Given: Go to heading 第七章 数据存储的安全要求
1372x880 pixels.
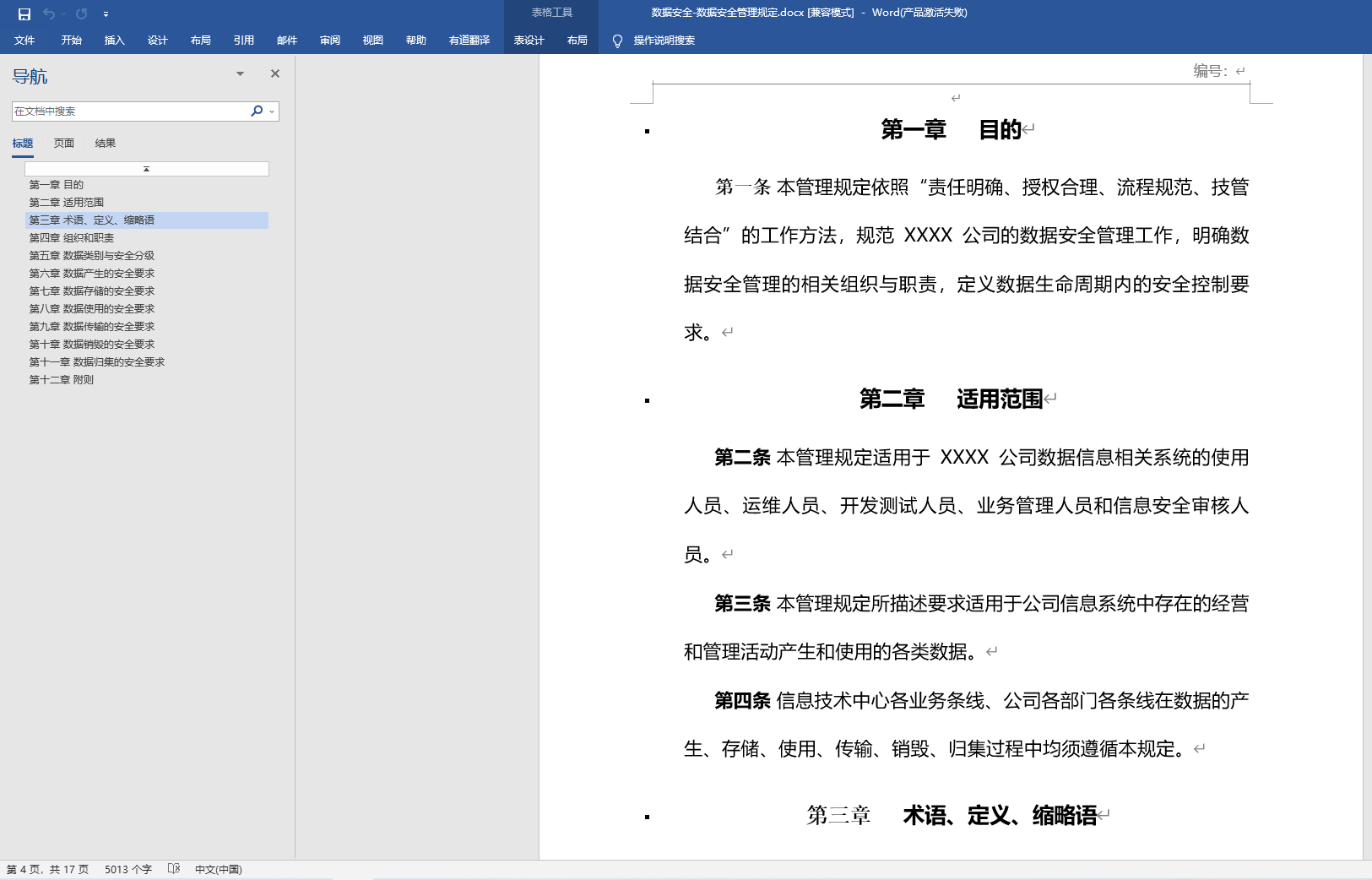Looking at the screenshot, I should pos(147,291).
